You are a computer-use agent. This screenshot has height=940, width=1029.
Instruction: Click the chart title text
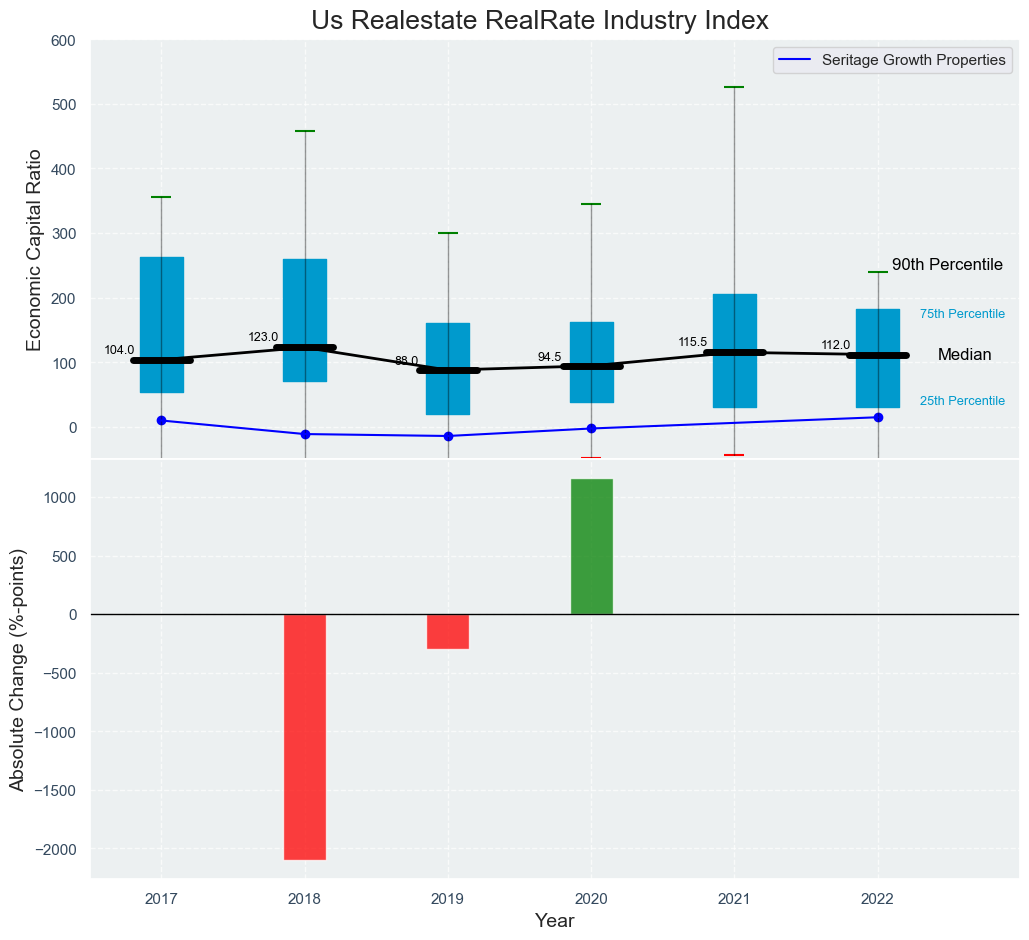(x=540, y=20)
